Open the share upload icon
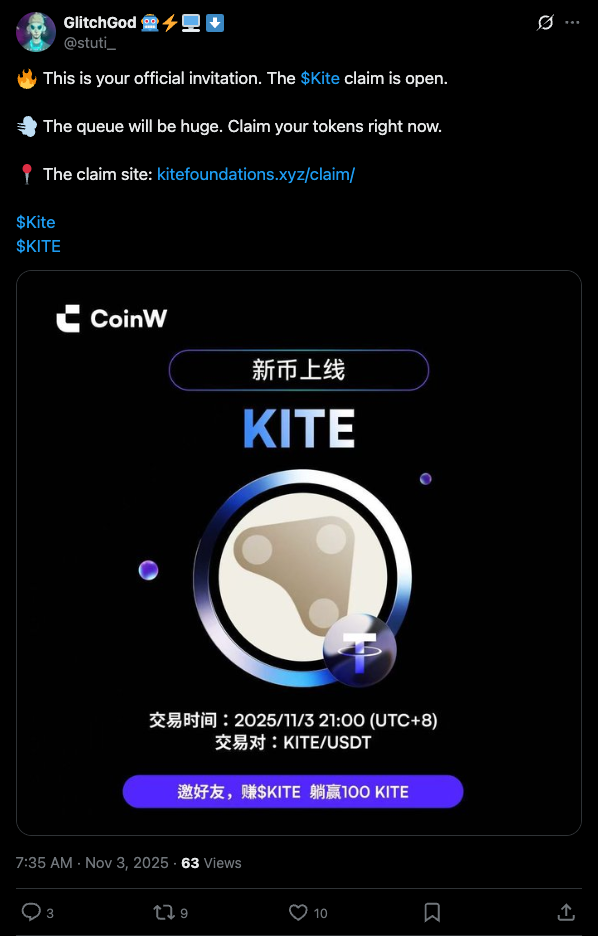Viewport: 598px width, 936px height. coord(566,912)
